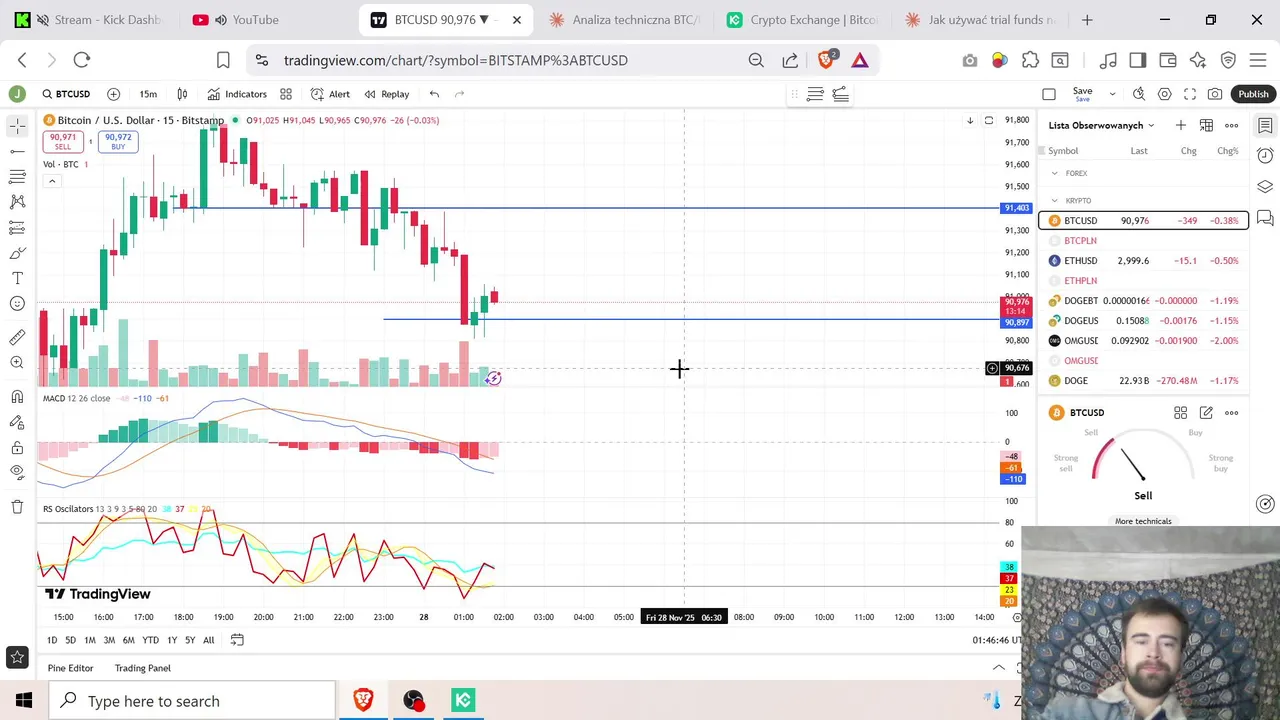Image resolution: width=1280 pixels, height=720 pixels.
Task: Create an Alert
Action: click(330, 94)
